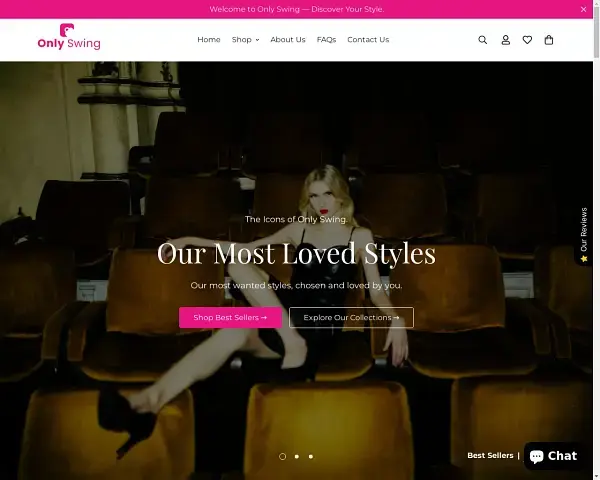The height and width of the screenshot is (480, 600).
Task: Click the Best Sellers slide label
Action: pyautogui.click(x=490, y=456)
